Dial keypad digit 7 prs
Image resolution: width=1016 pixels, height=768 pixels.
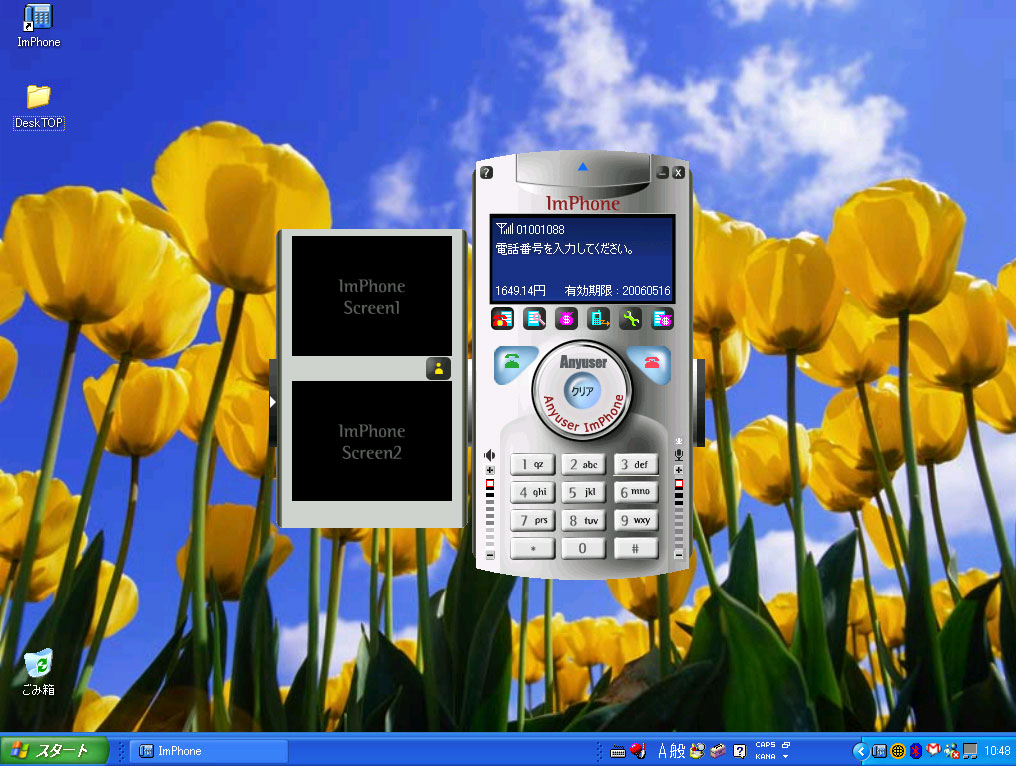point(533,520)
